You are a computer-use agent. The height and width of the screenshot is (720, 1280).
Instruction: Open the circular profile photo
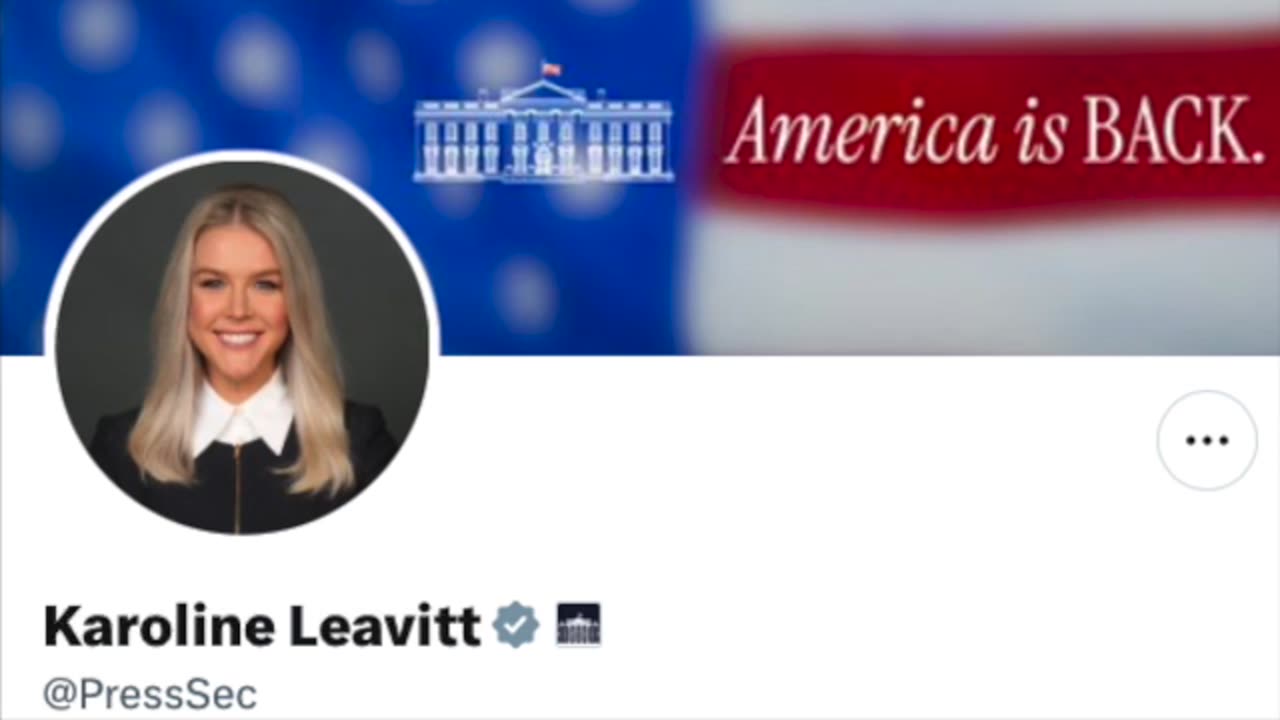point(242,345)
